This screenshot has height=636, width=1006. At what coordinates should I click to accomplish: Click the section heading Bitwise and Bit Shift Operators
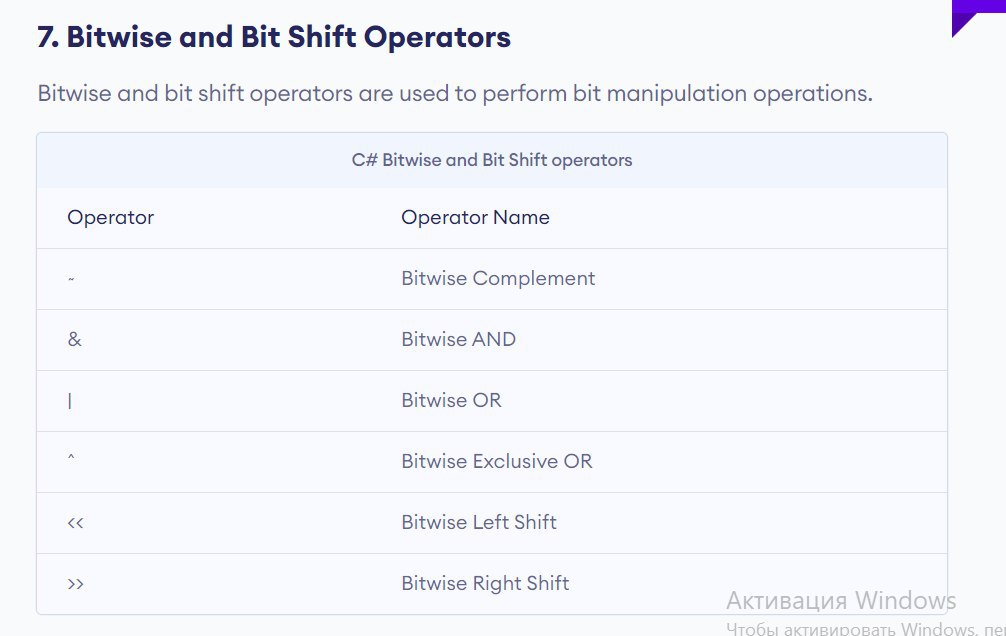[274, 37]
